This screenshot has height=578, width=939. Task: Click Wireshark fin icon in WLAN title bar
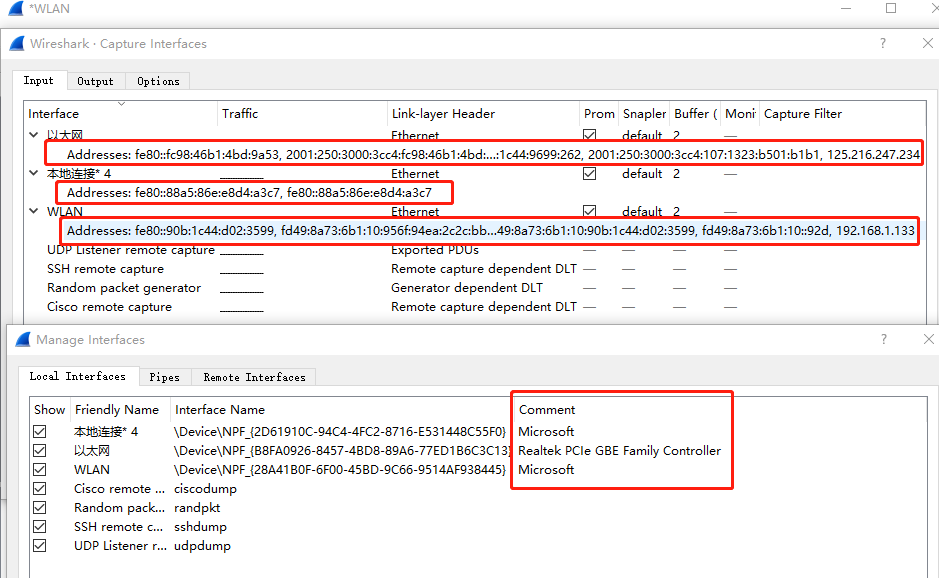[x=16, y=8]
